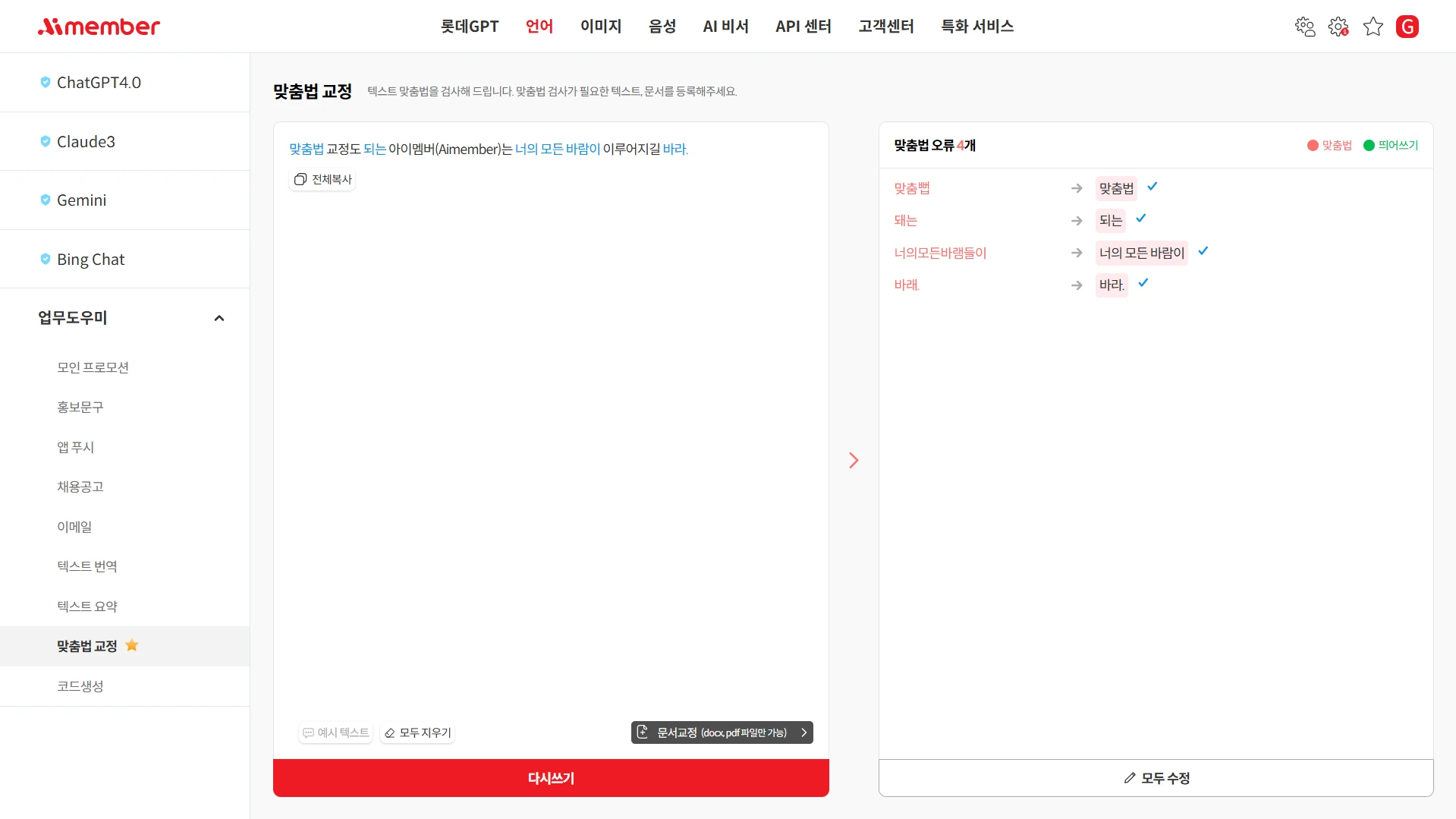The width and height of the screenshot is (1456, 819).
Task: Accept the 너의 모든 바람이 correction checkmark
Action: click(x=1203, y=251)
